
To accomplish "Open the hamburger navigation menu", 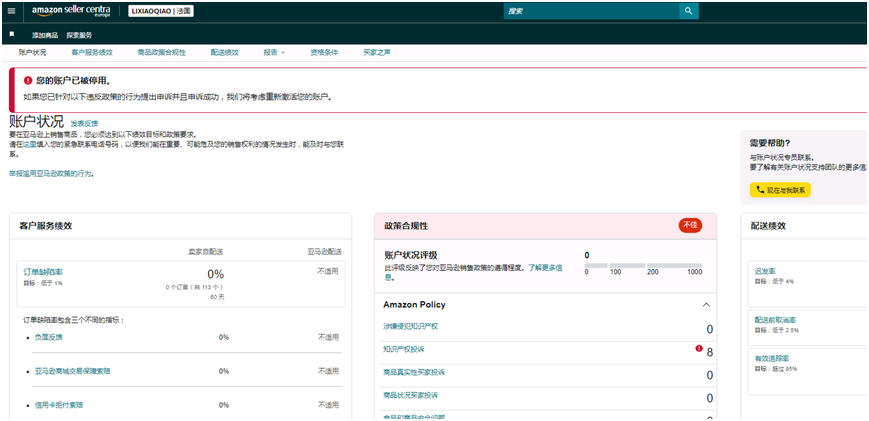I will [12, 11].
